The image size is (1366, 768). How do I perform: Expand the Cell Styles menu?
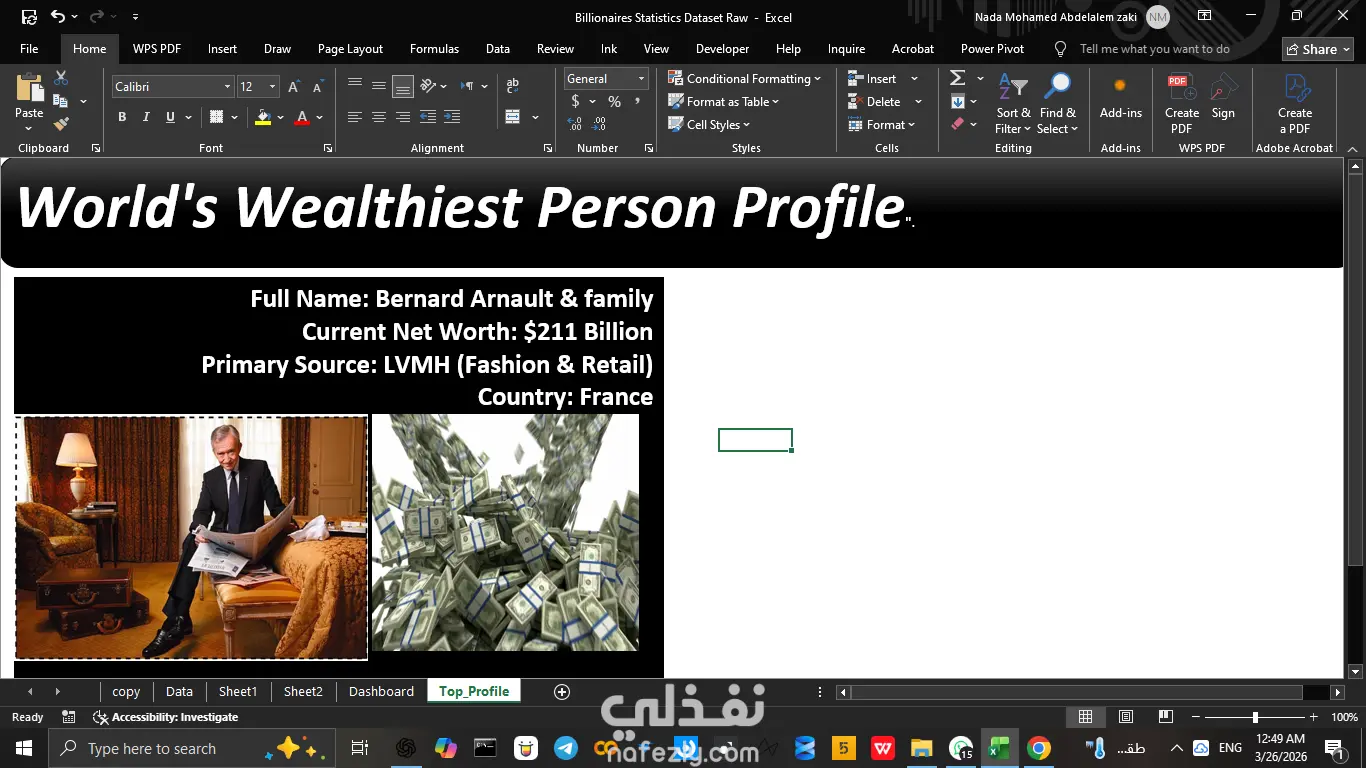click(708, 124)
